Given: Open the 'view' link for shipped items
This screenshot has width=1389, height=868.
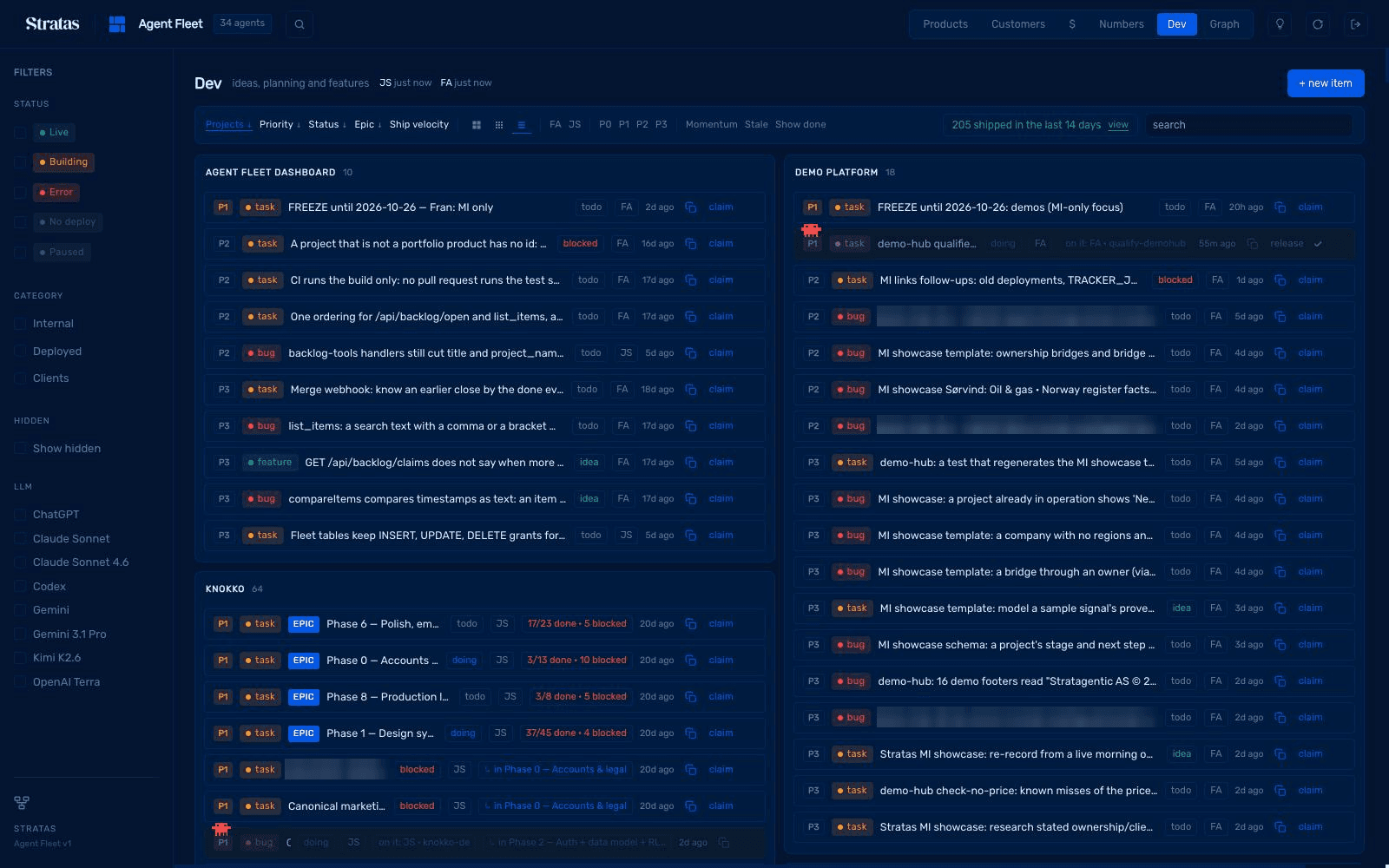Looking at the screenshot, I should click(1118, 125).
